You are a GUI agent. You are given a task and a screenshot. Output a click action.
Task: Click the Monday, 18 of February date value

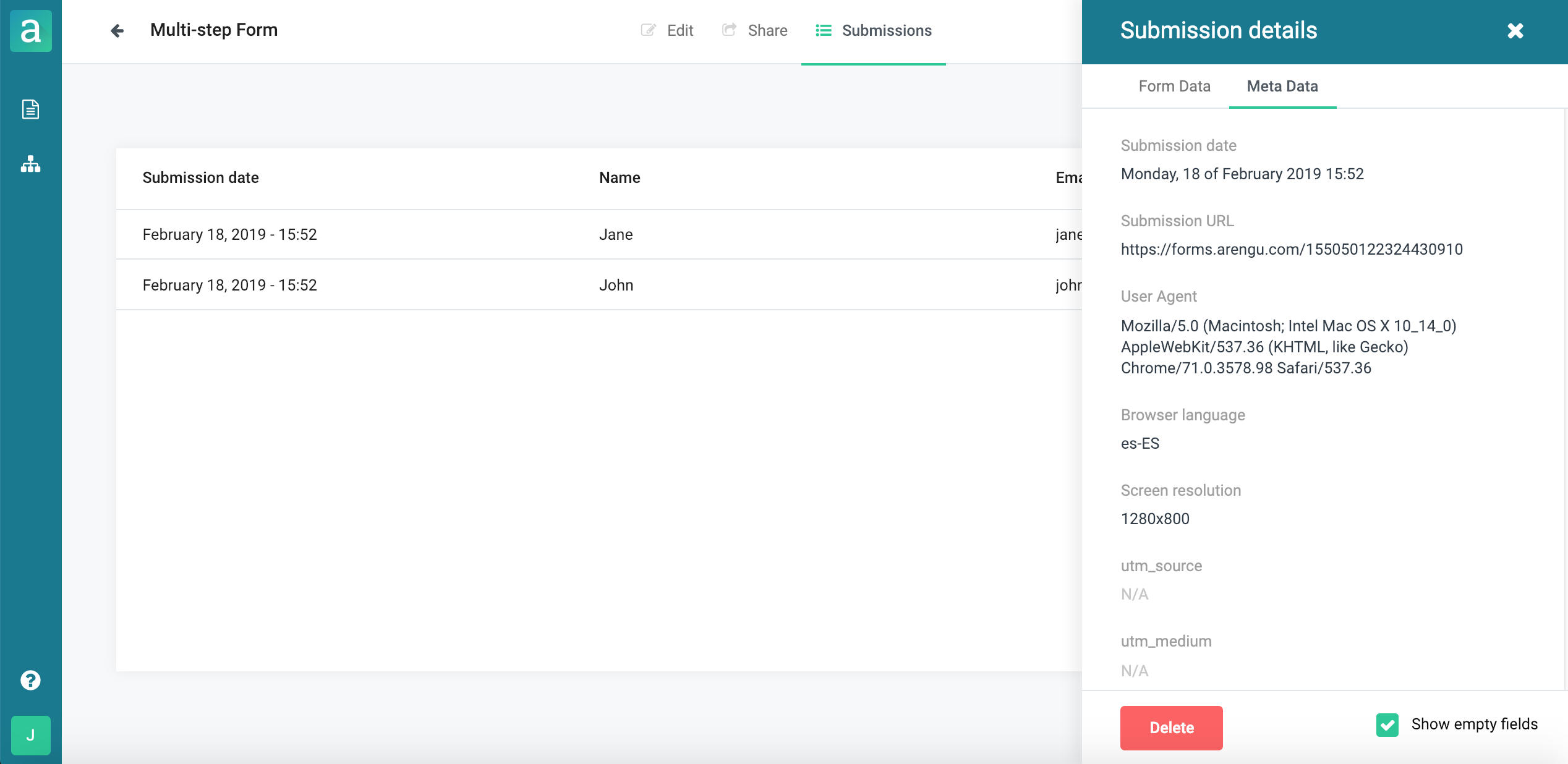coord(1242,174)
